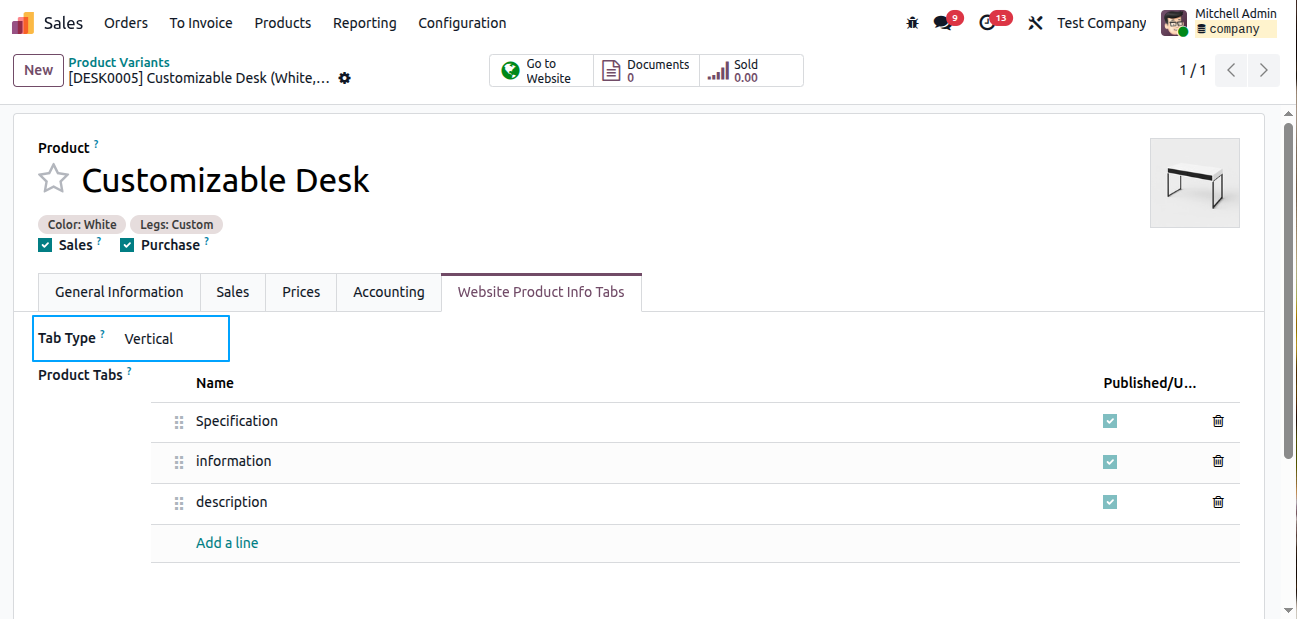Screen dimensions: 1297x619
Task: Click Add a line link
Action: pyautogui.click(x=227, y=543)
